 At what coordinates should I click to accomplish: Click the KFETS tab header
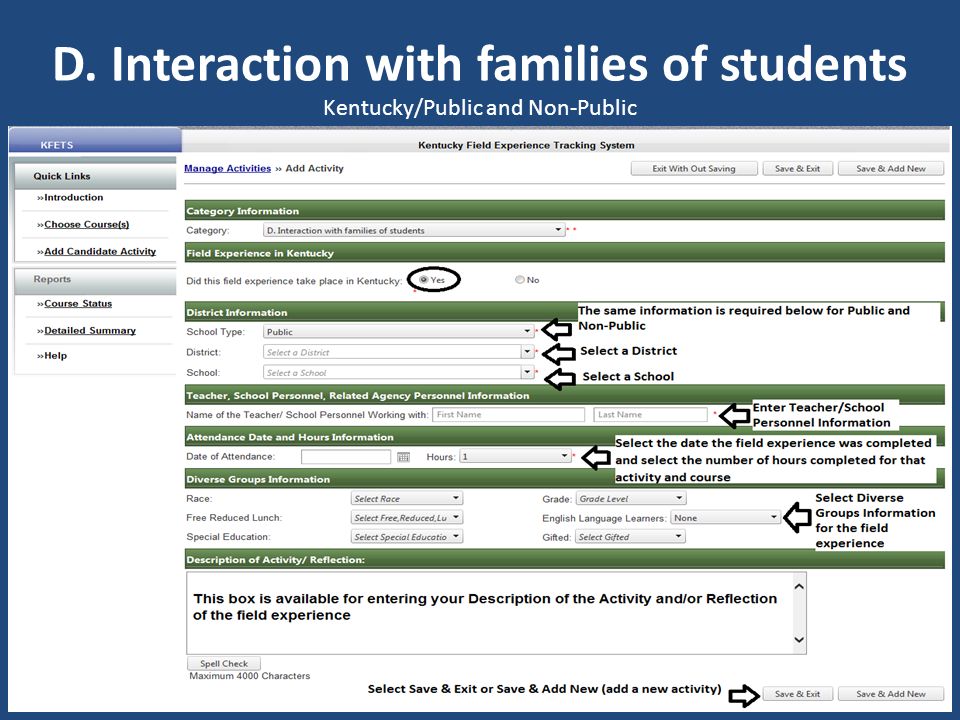[x=95, y=142]
